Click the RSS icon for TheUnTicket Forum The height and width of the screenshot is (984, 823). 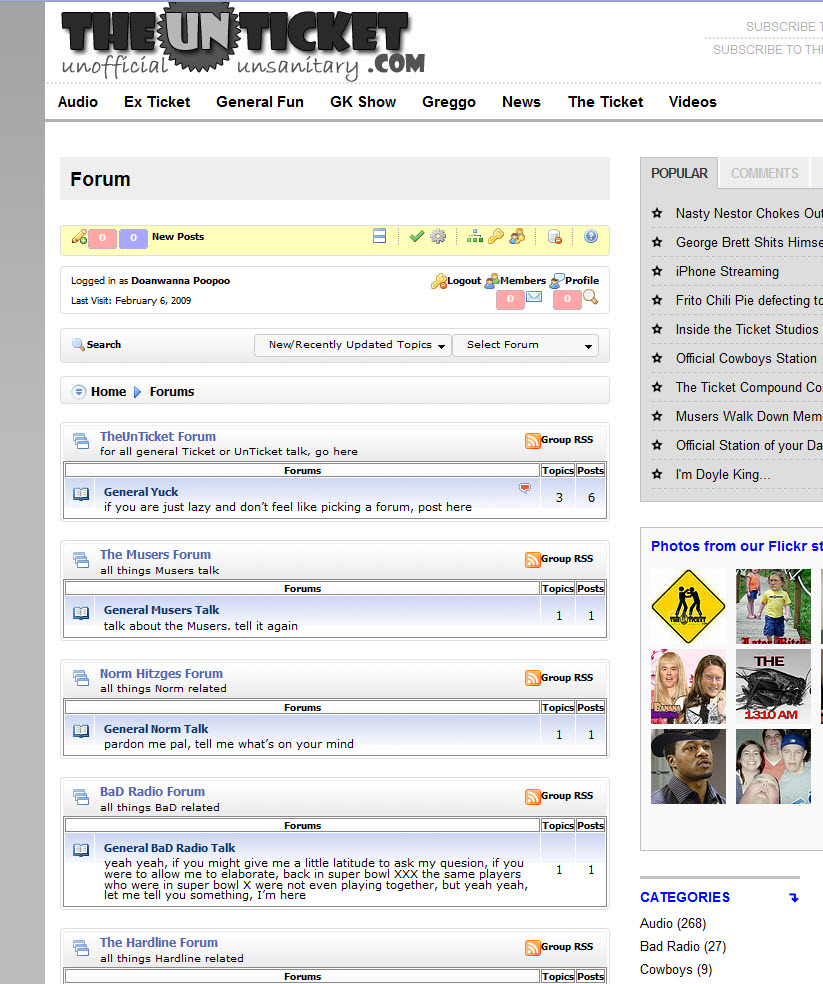tap(532, 440)
